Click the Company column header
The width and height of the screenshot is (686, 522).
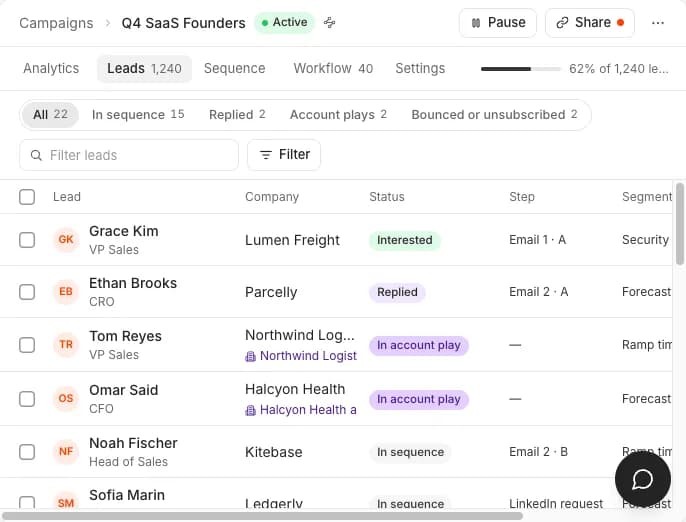[x=272, y=197]
